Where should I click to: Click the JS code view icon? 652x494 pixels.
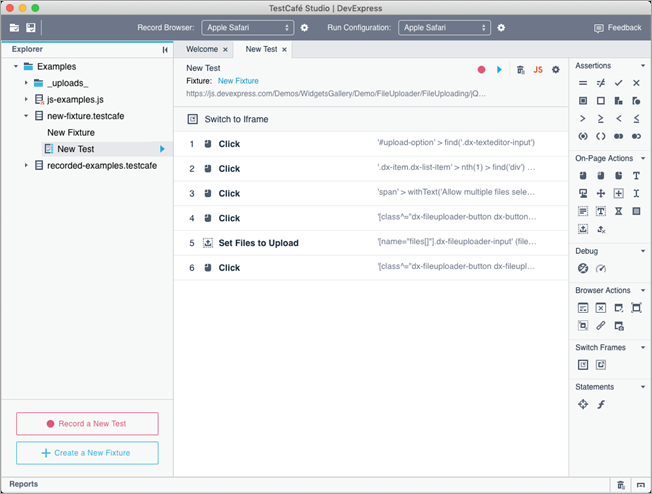pos(537,70)
